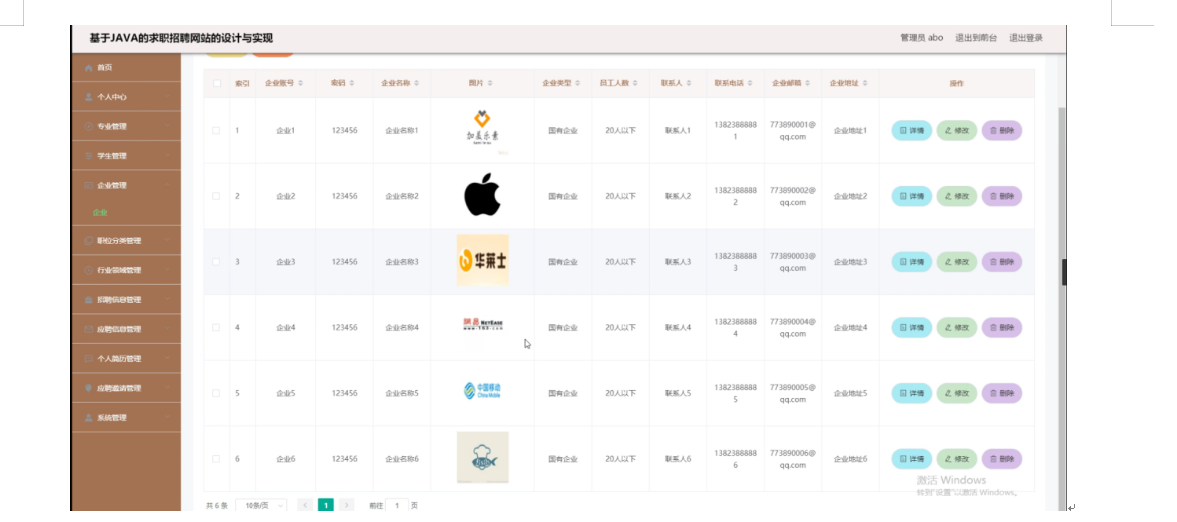The height and width of the screenshot is (522, 1177).
Task: Click the 前往 page number input field
Action: tap(397, 505)
